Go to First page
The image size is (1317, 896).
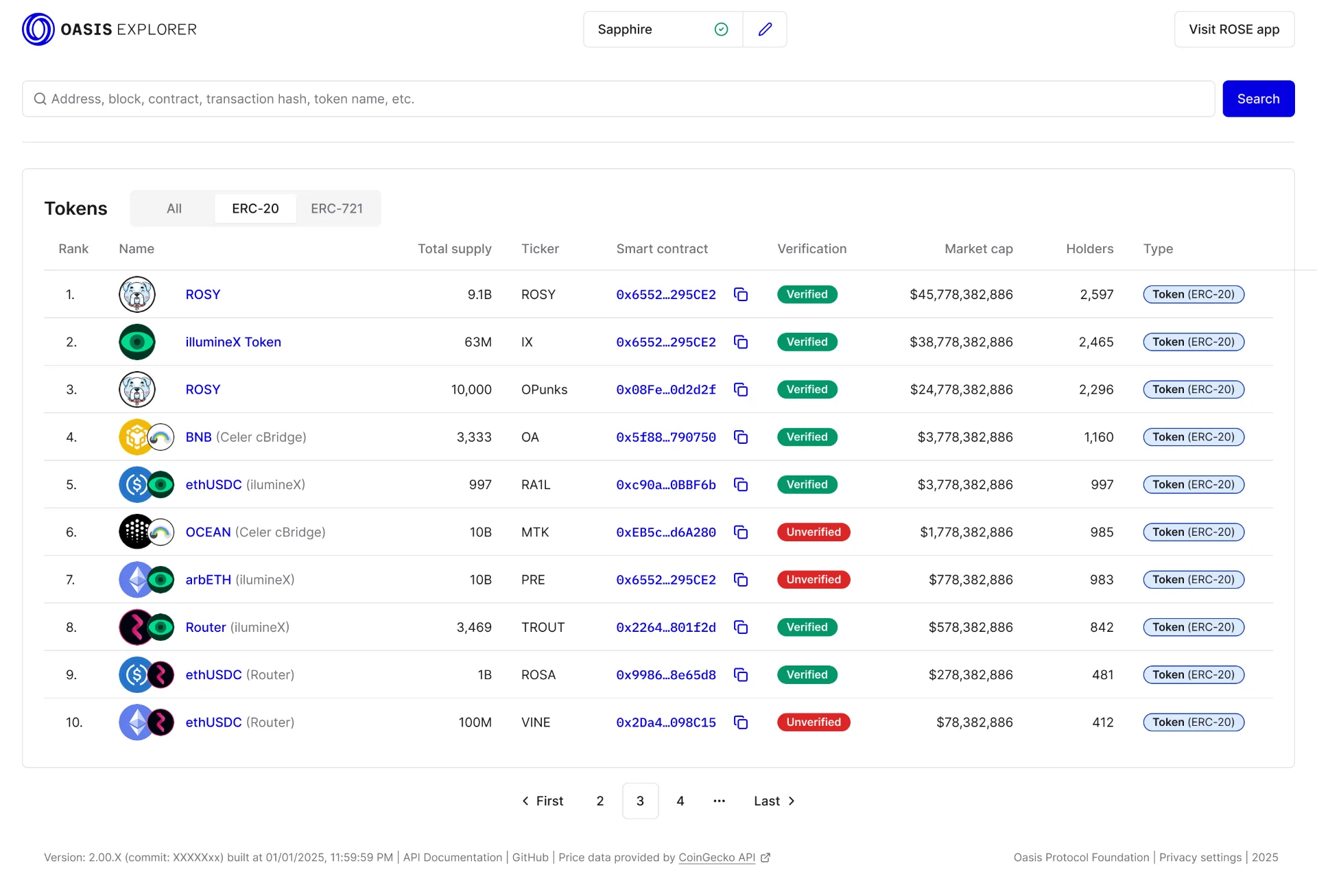[x=543, y=801]
